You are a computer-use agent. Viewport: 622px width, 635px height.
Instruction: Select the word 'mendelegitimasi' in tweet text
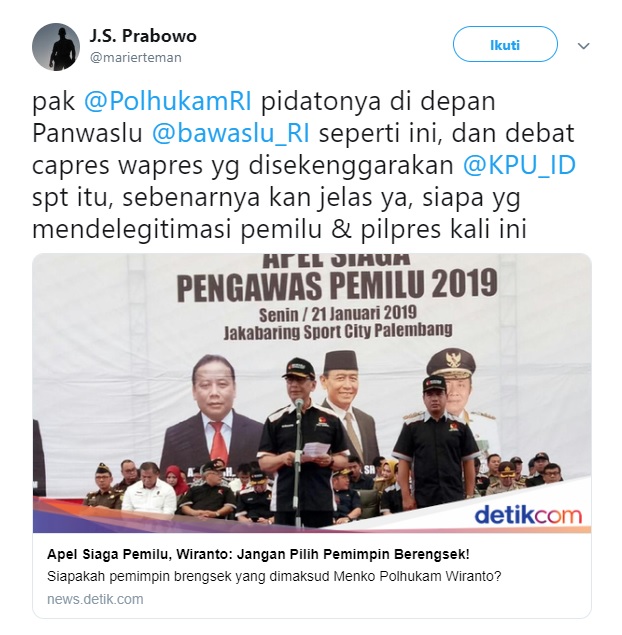(132, 230)
